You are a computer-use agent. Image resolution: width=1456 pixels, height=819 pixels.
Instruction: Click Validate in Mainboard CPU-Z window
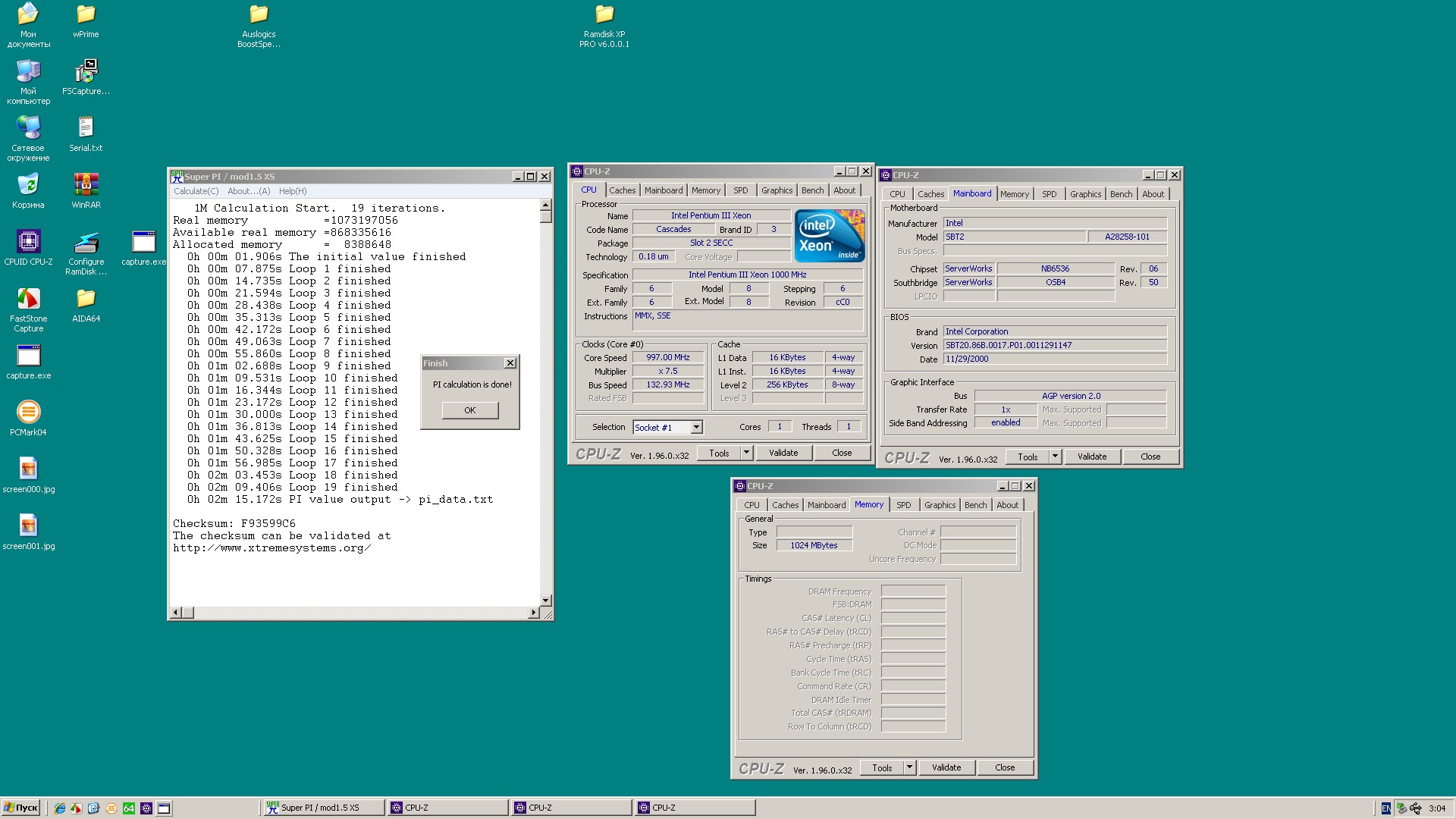tap(1092, 457)
